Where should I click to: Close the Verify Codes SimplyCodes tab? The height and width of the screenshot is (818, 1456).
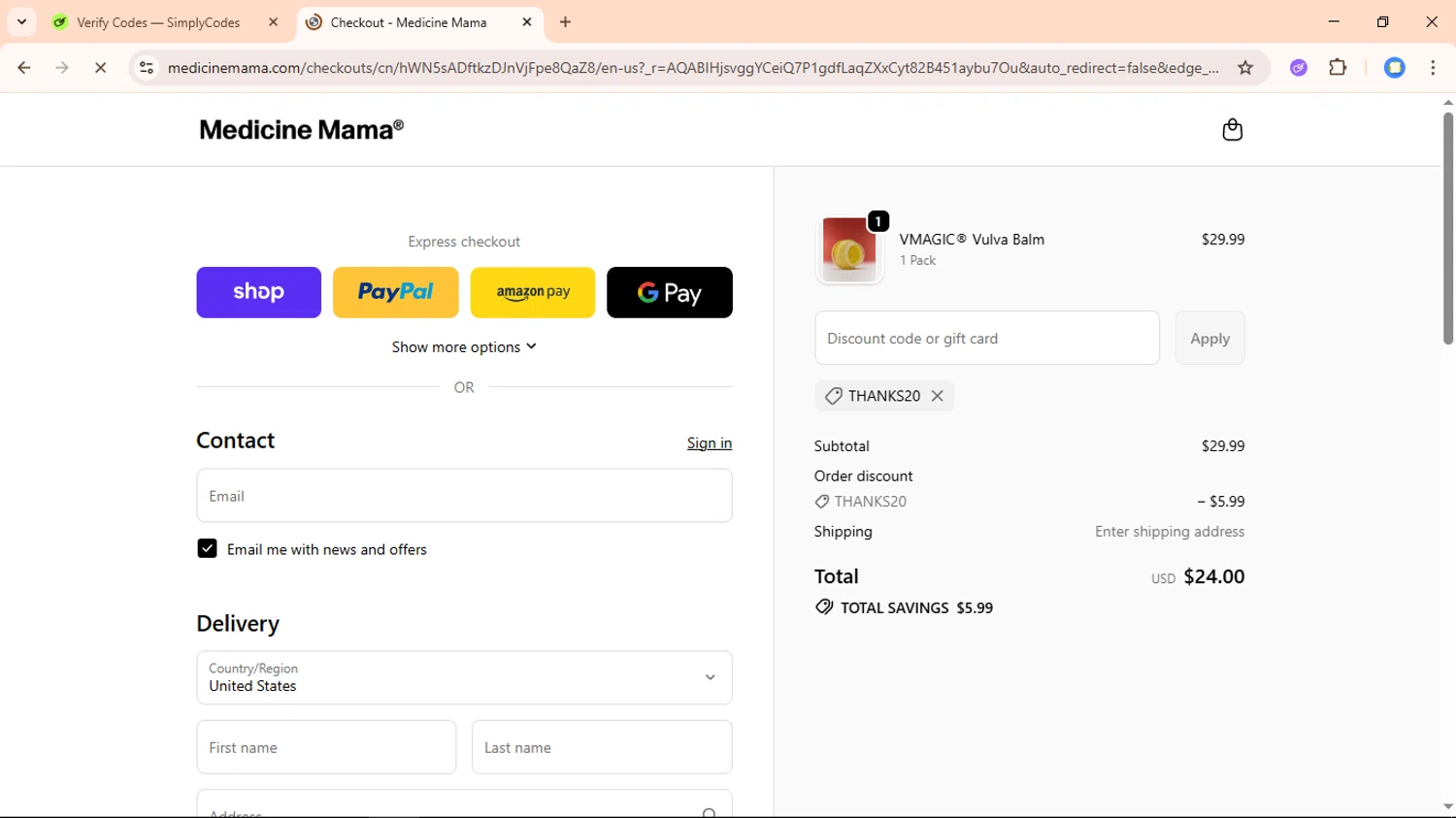(x=273, y=21)
